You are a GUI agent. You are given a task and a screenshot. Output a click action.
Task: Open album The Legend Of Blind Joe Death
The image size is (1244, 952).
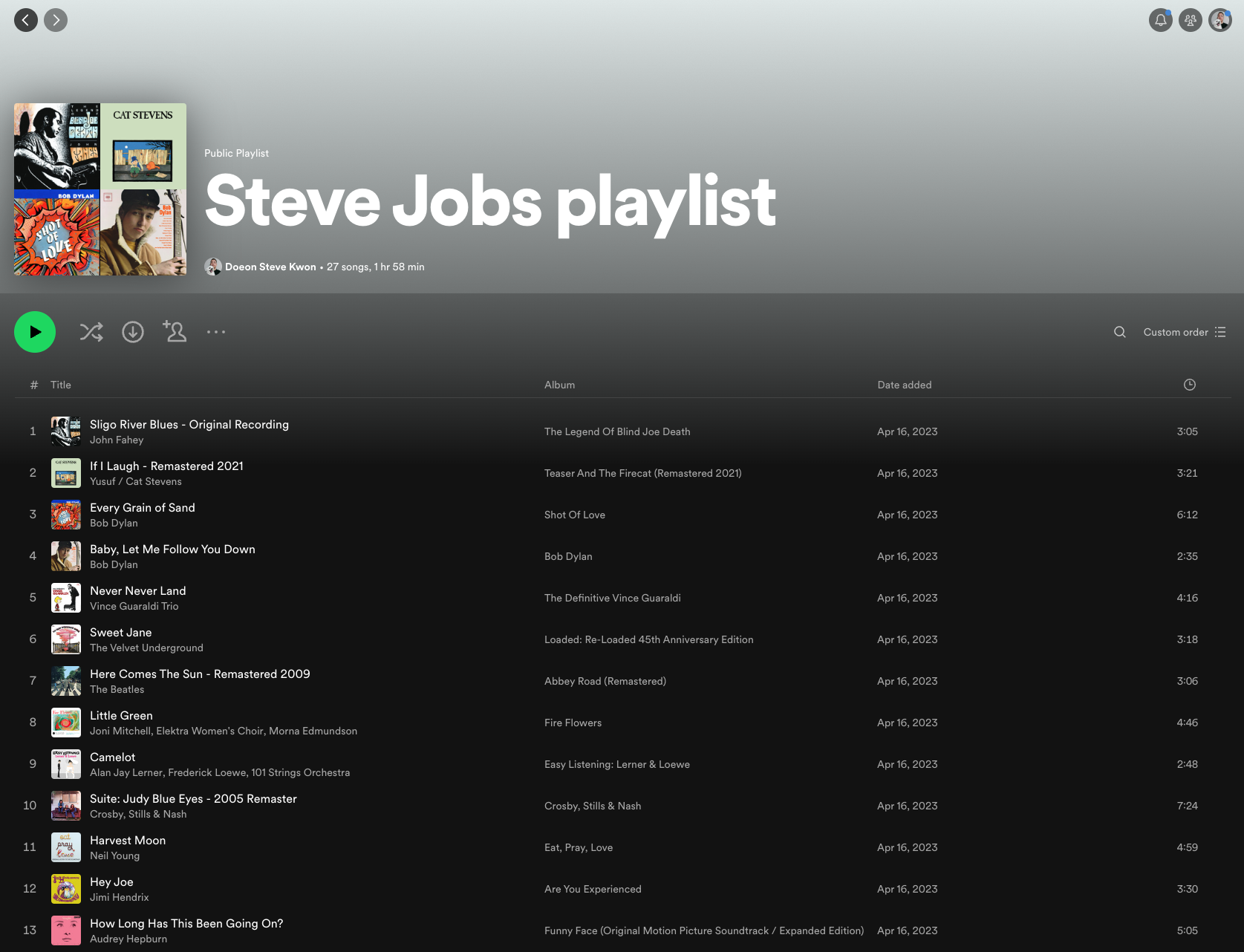(x=617, y=431)
